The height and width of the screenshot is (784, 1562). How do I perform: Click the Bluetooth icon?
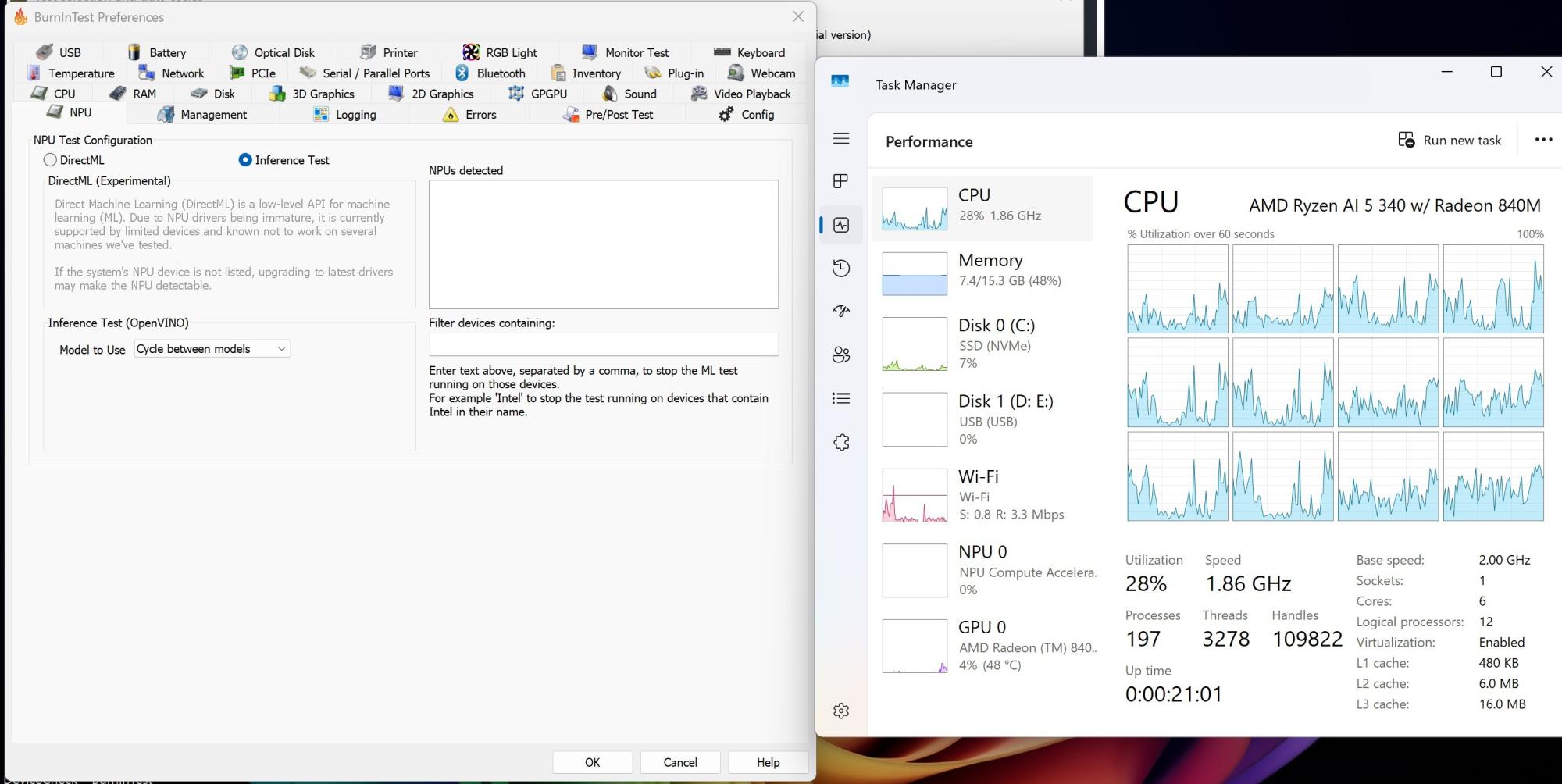pyautogui.click(x=462, y=73)
